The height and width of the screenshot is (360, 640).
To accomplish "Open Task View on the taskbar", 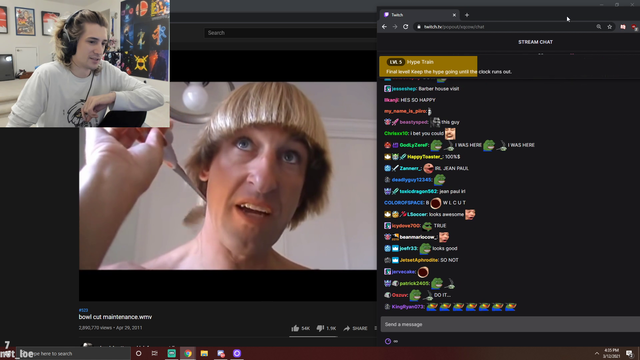I will (155, 353).
